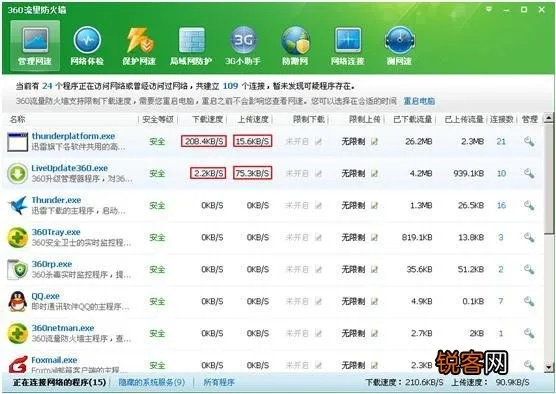Edit upload limit for thunderplatform.exe

click(x=374, y=141)
